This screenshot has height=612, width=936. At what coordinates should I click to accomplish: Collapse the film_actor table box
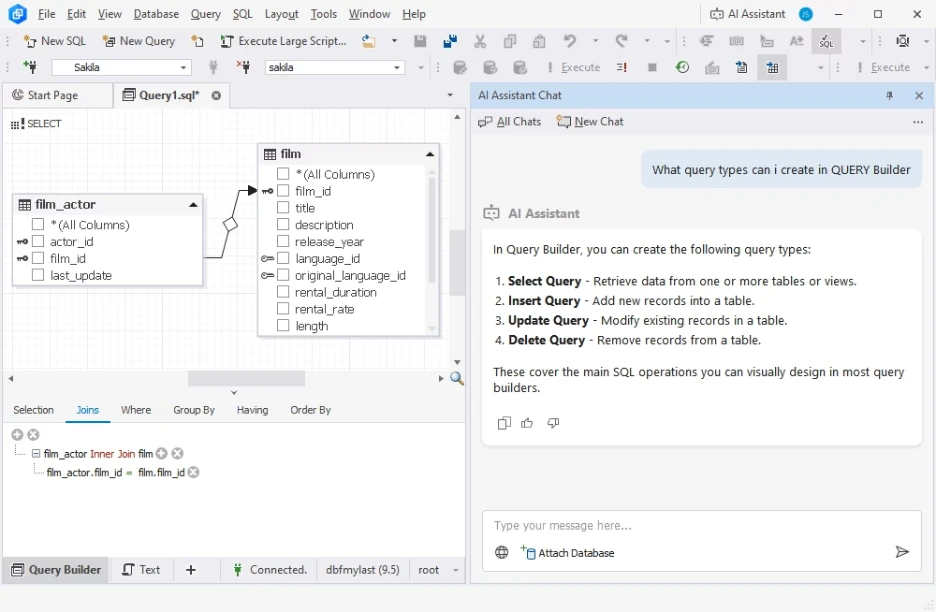pos(193,205)
